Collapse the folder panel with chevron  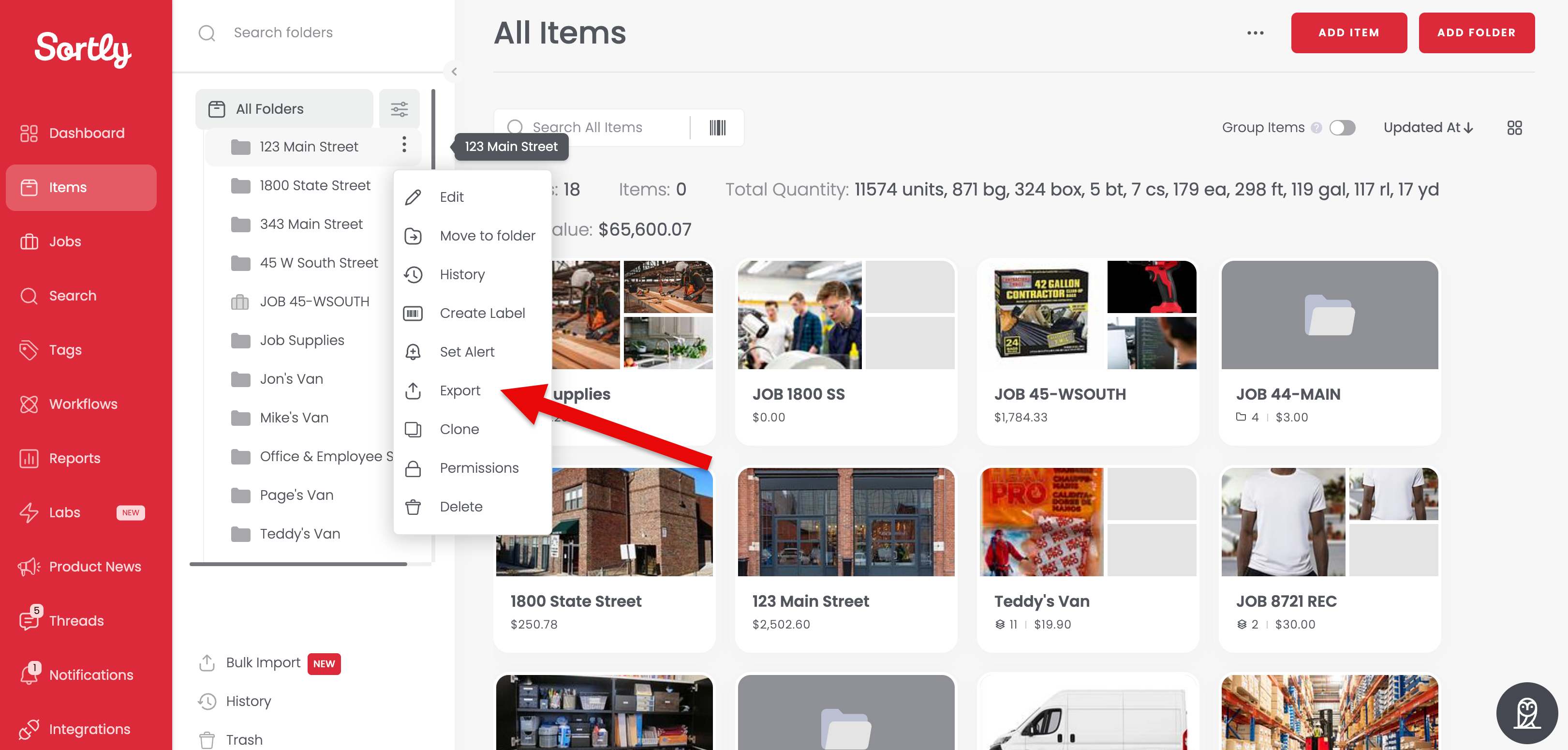[454, 71]
